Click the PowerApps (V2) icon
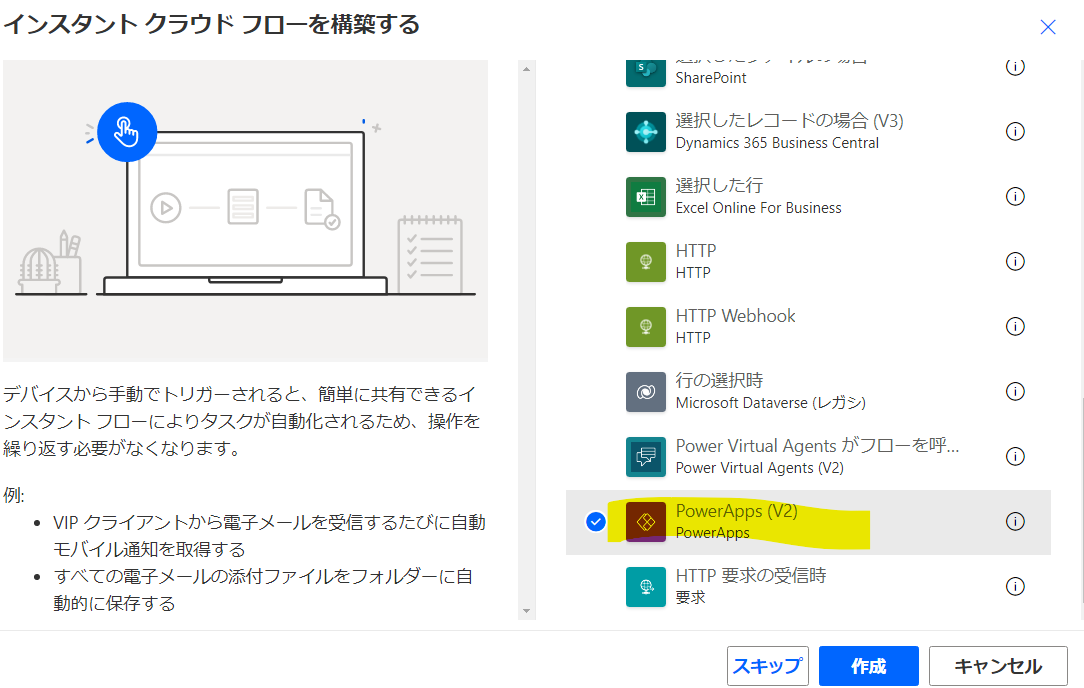 646,521
